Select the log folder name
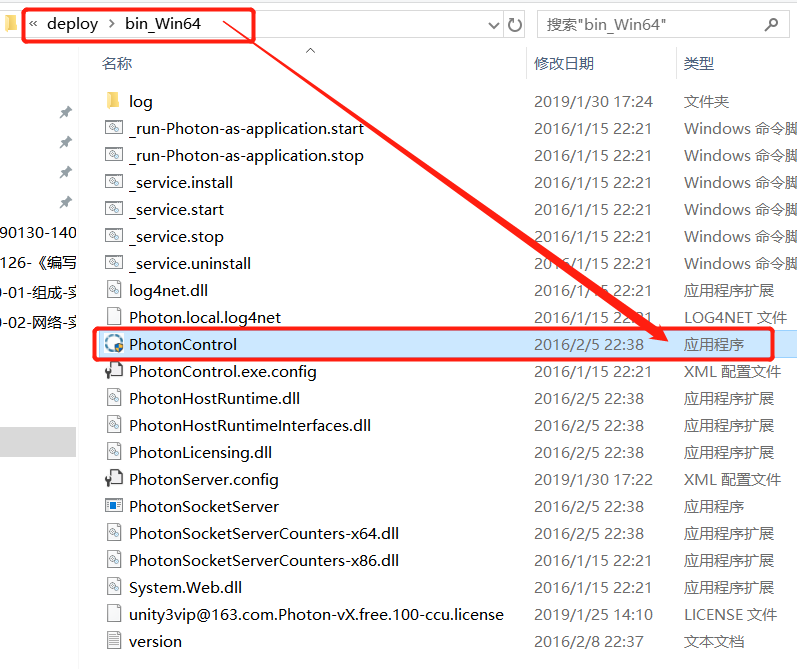This screenshot has height=669, width=797. pyautogui.click(x=141, y=102)
